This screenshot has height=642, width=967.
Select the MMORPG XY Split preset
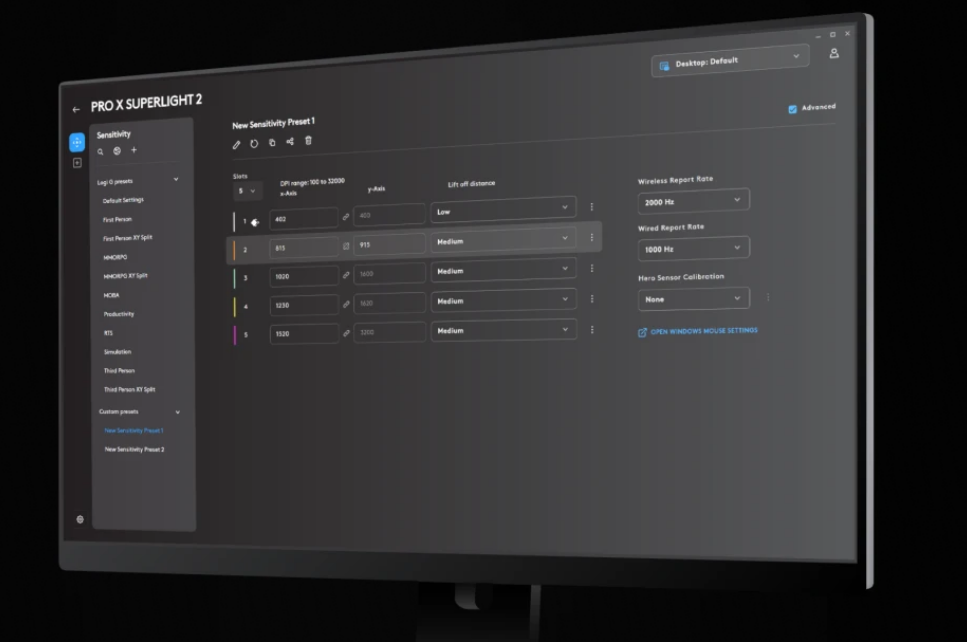125,276
